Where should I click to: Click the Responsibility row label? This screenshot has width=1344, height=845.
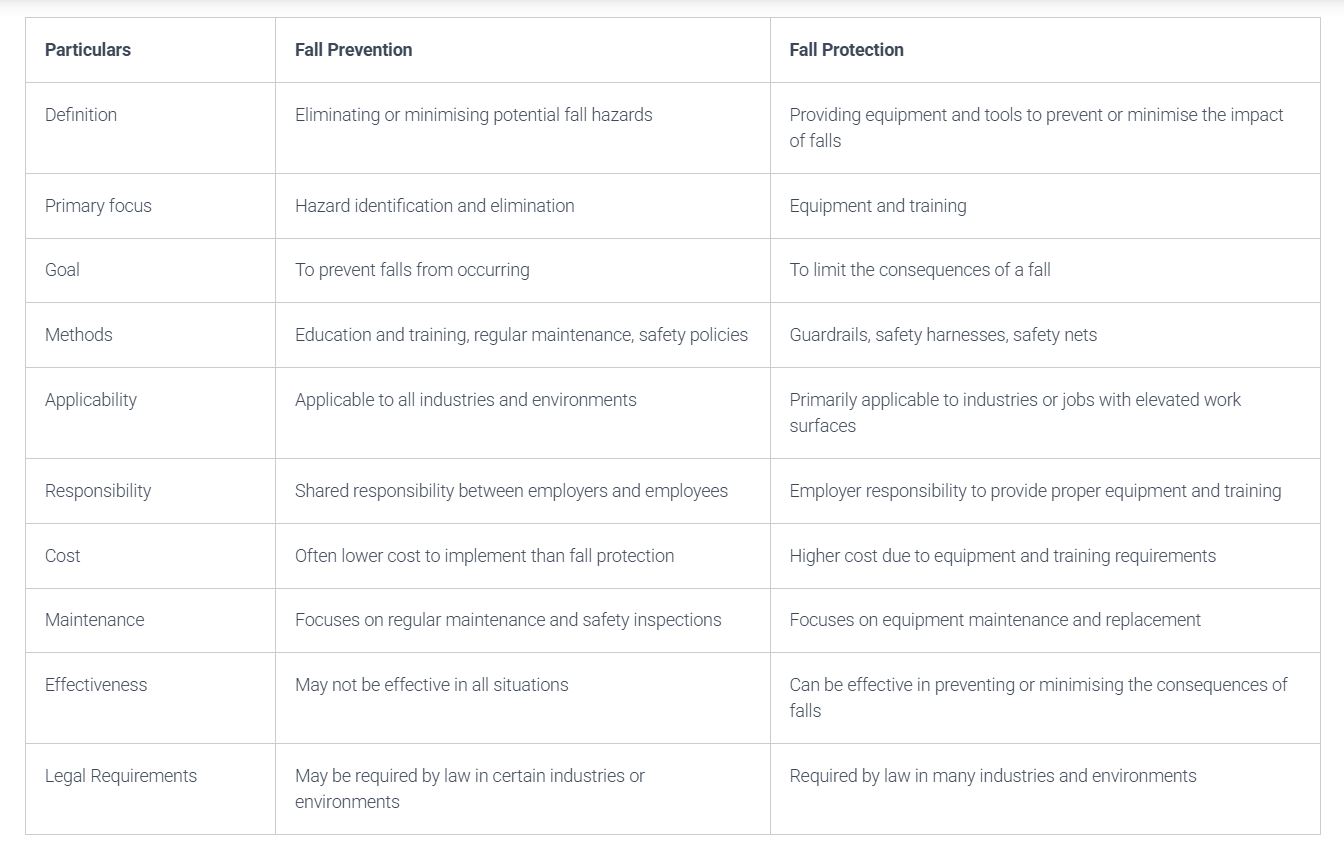point(98,491)
